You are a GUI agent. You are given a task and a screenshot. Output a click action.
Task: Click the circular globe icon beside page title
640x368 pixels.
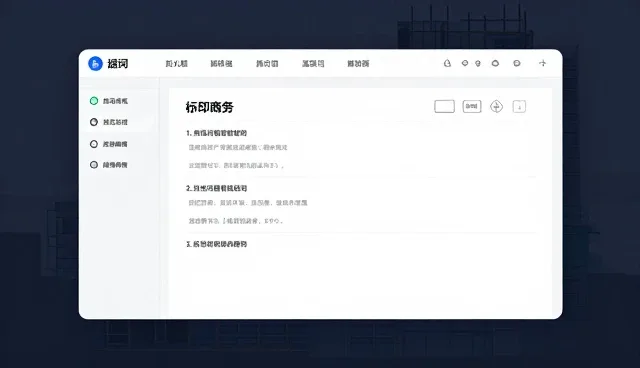point(496,106)
